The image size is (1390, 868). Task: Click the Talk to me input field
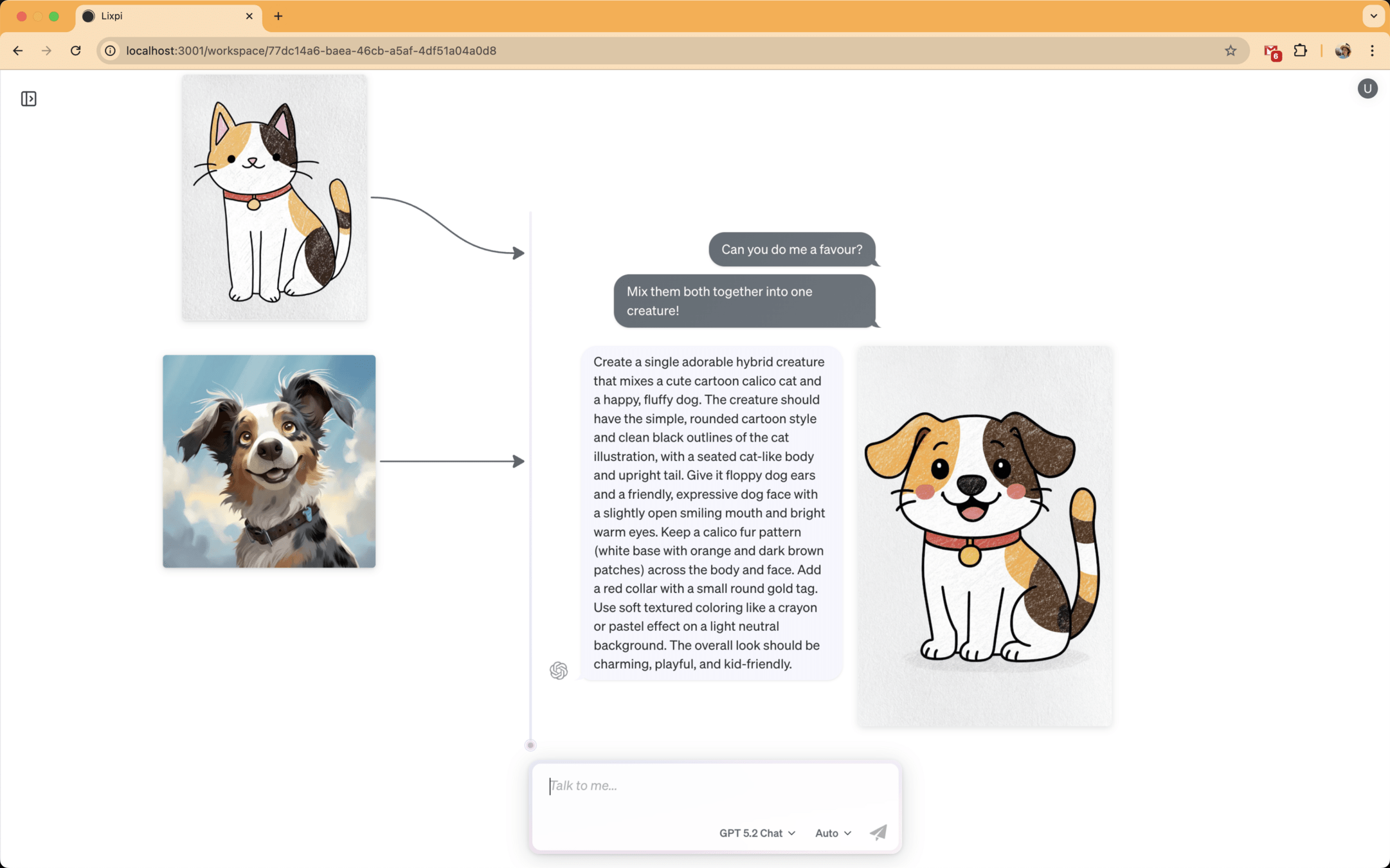coord(714,786)
